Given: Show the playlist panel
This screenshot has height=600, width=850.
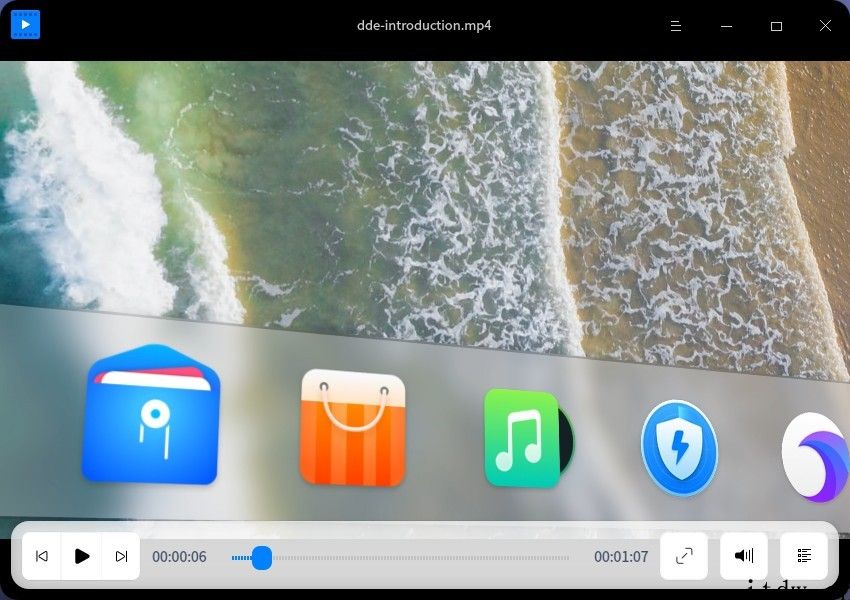Looking at the screenshot, I should (x=804, y=556).
